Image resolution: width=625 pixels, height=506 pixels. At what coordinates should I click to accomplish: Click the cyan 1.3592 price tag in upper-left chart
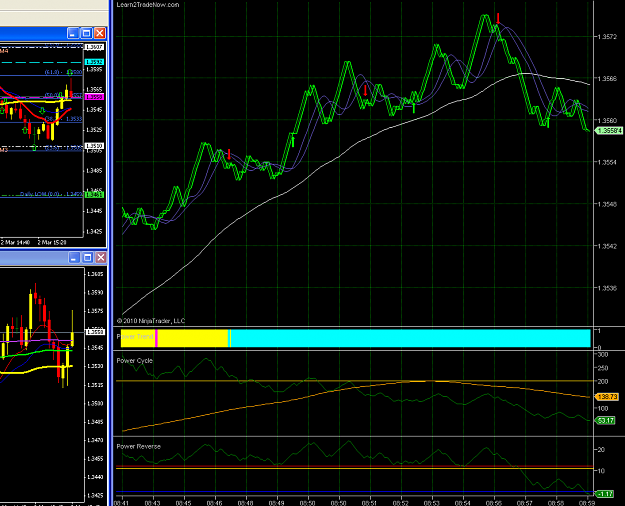coord(94,62)
